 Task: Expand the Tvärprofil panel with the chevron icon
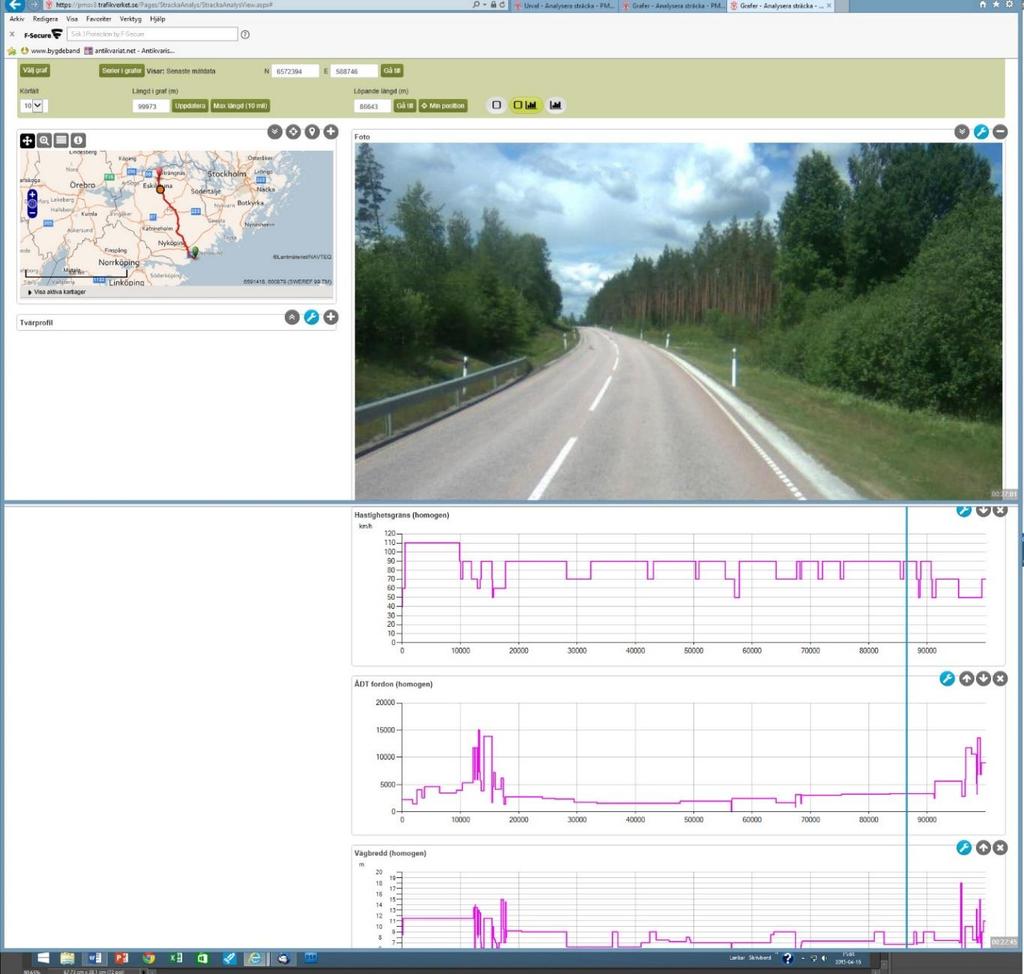292,317
